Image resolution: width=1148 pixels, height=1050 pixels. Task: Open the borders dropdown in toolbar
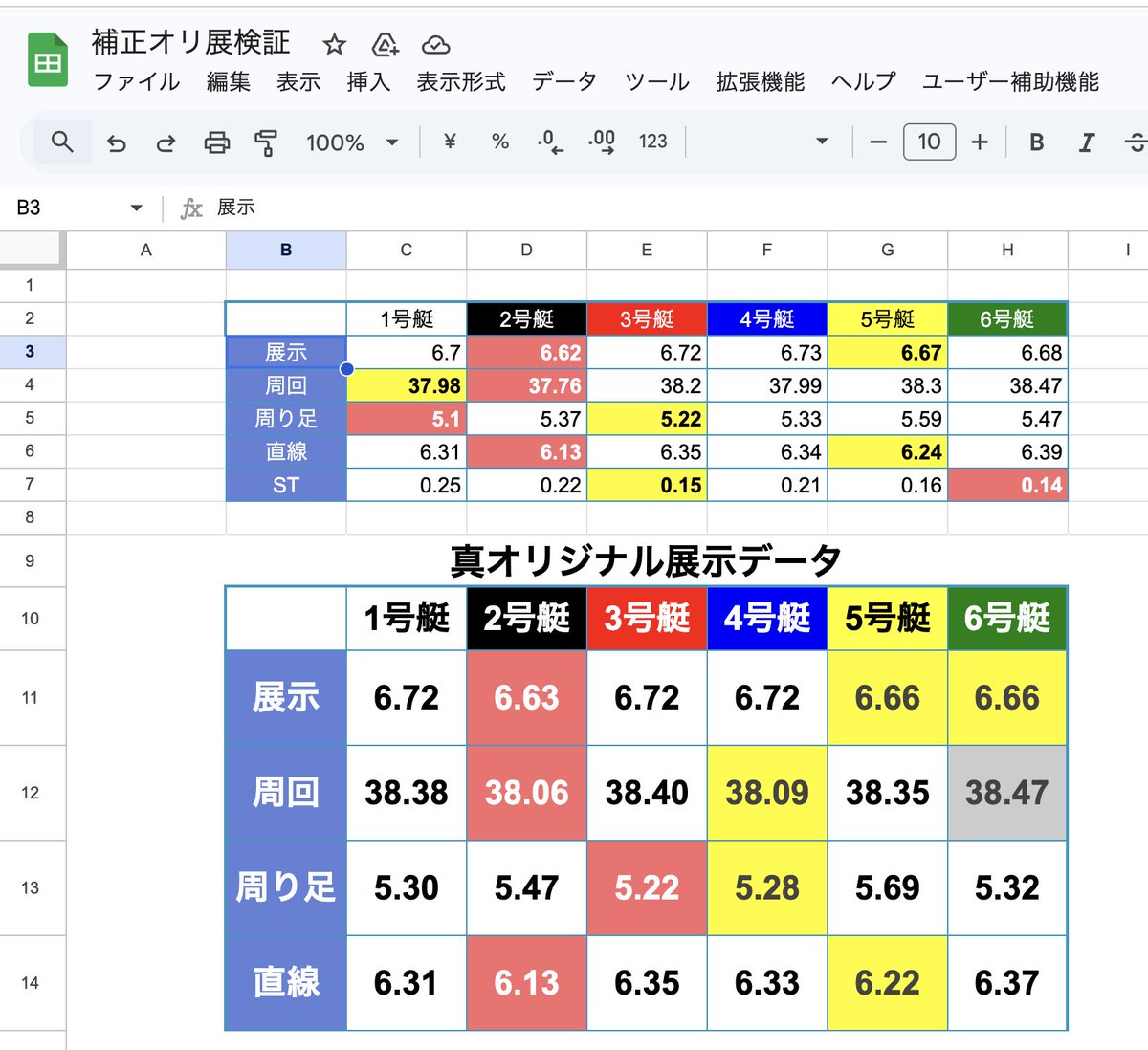coord(821,142)
